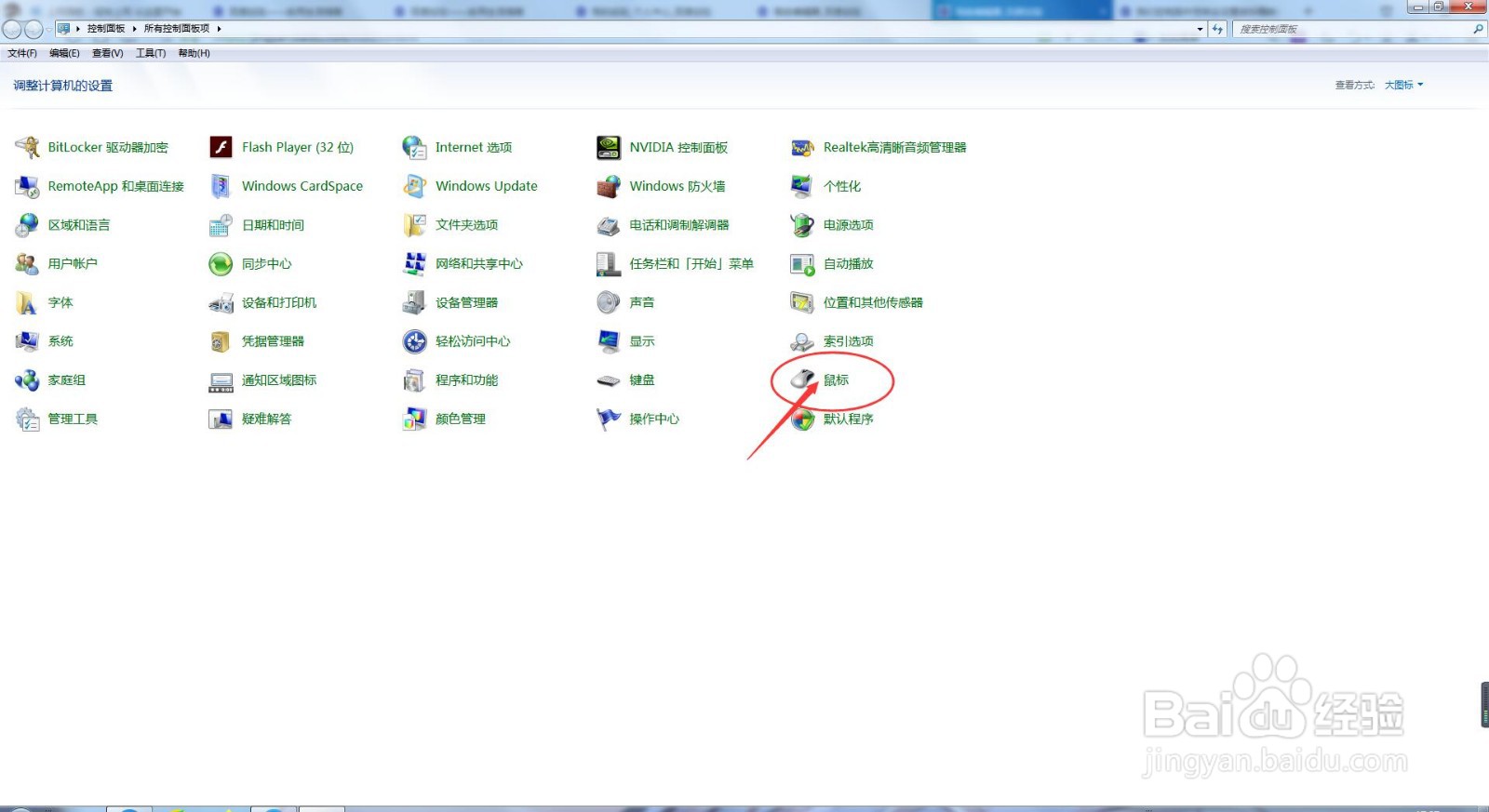The width and height of the screenshot is (1489, 812).
Task: Click the 程序和功能 link
Action: click(466, 380)
